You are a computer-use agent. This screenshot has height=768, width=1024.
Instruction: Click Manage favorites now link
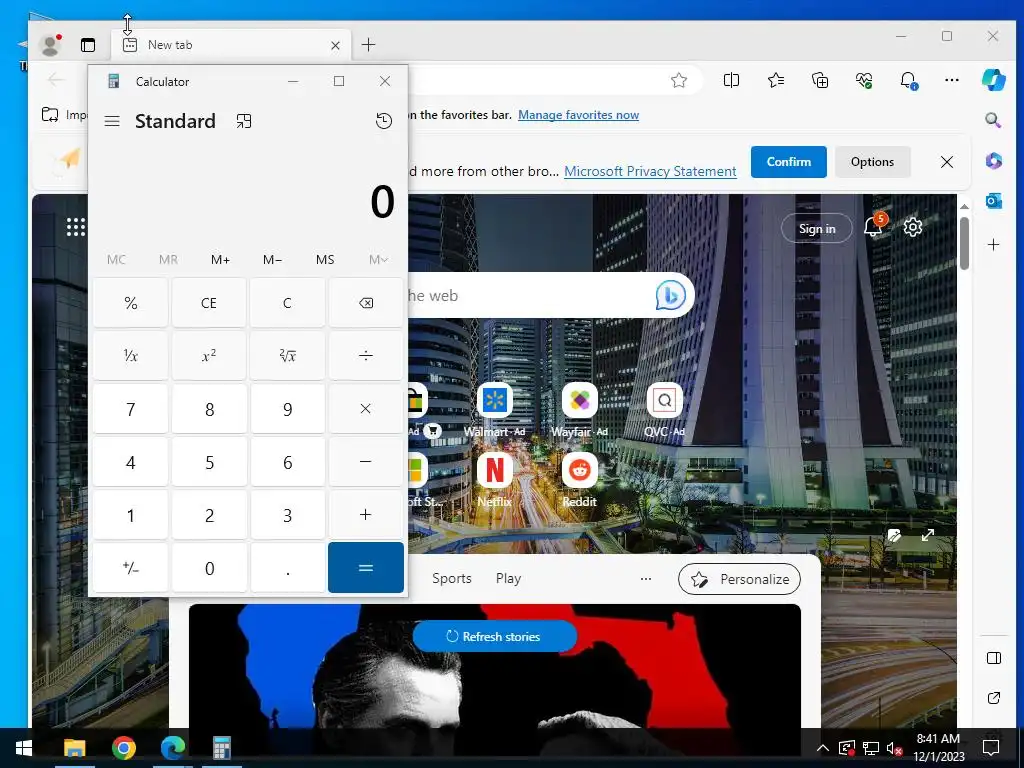[x=579, y=115]
